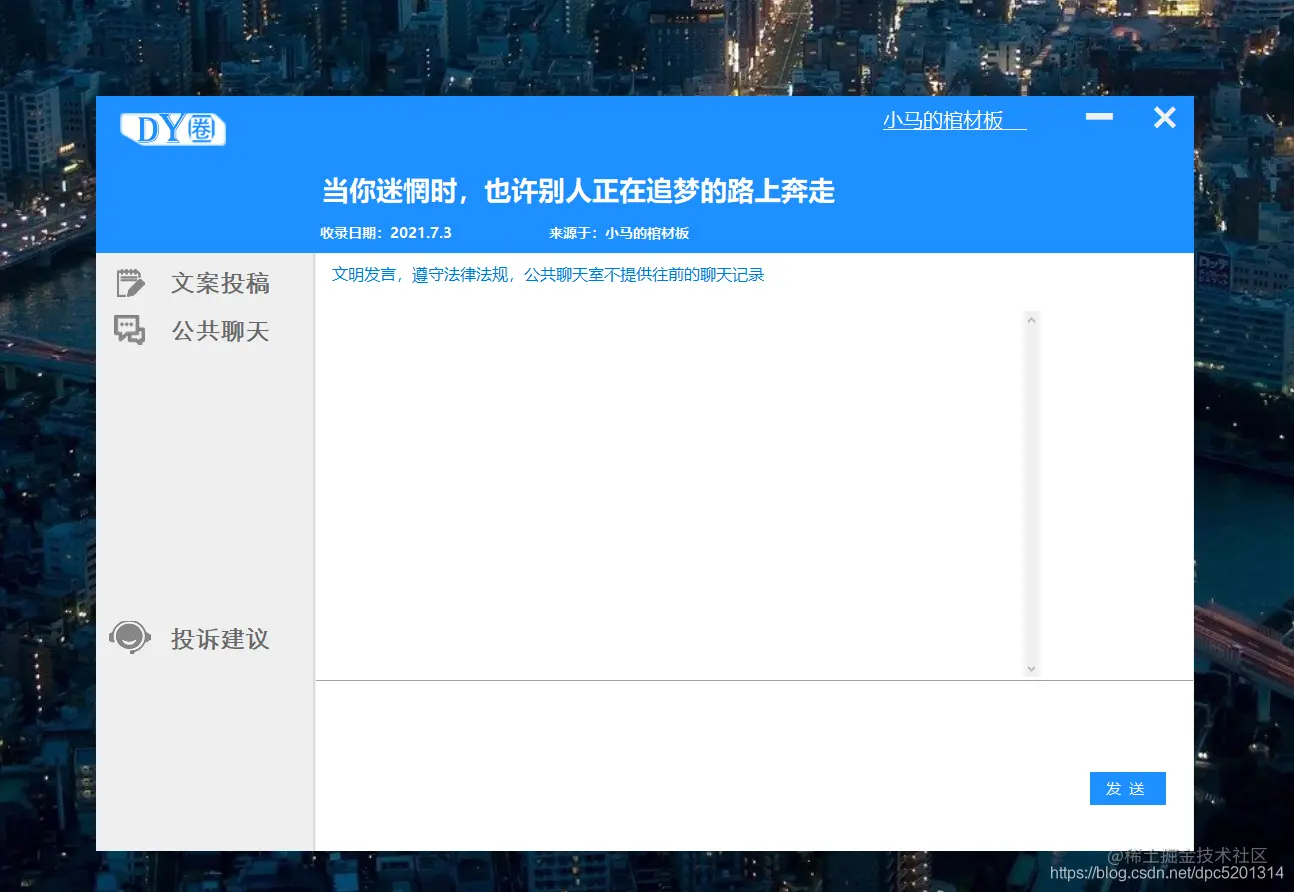Click the scrollbar down arrow
The height and width of the screenshot is (892, 1294).
[1031, 668]
